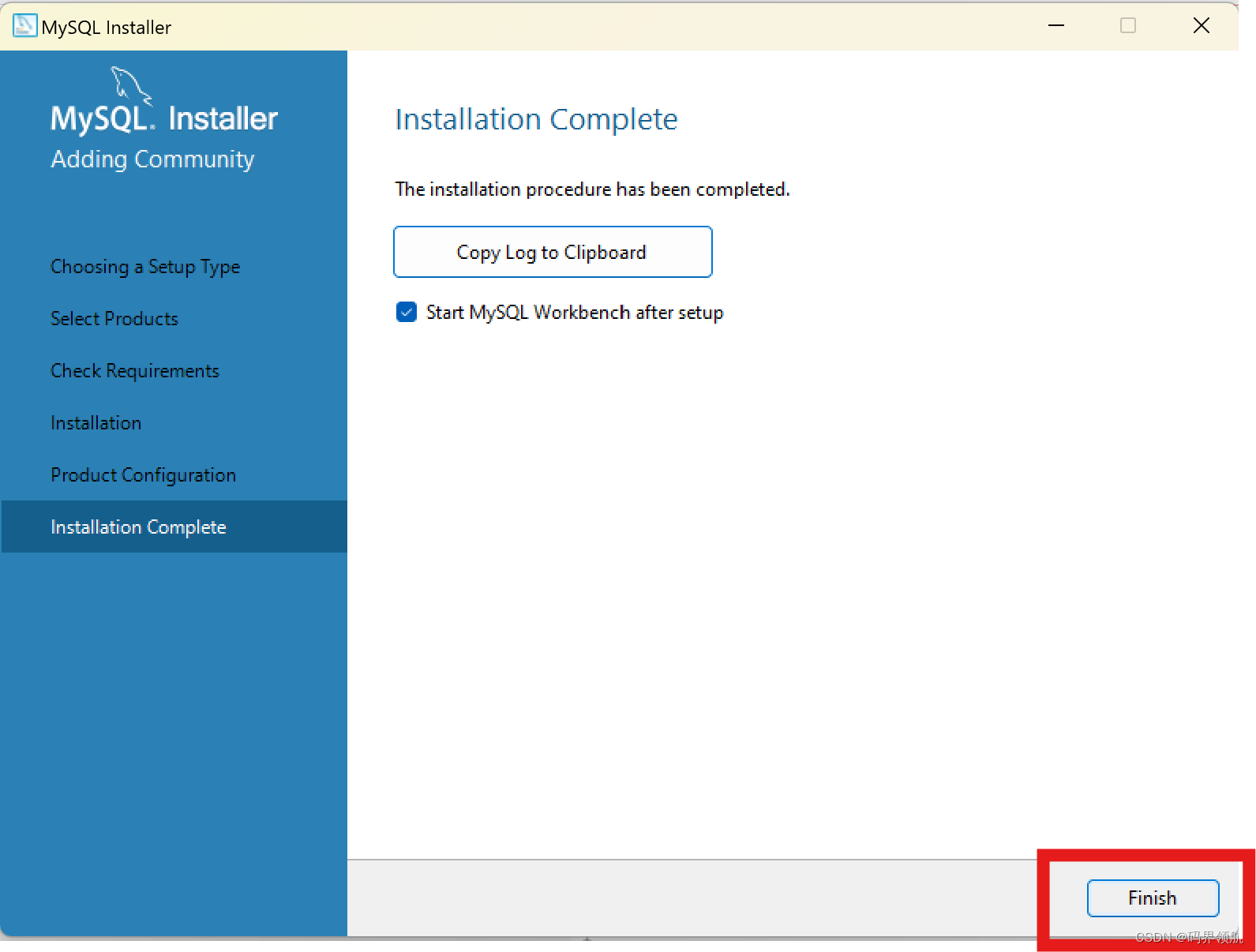Click the 'Installation Complete' heading text
This screenshot has height=952, width=1256.
point(536,119)
